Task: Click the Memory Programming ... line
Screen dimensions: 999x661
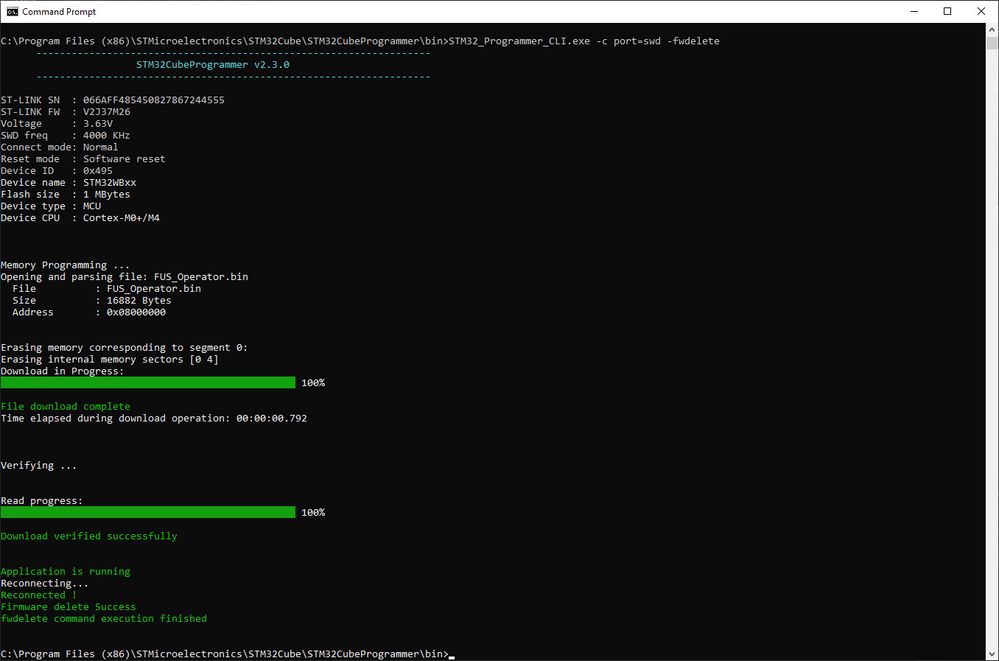Action: click(65, 265)
